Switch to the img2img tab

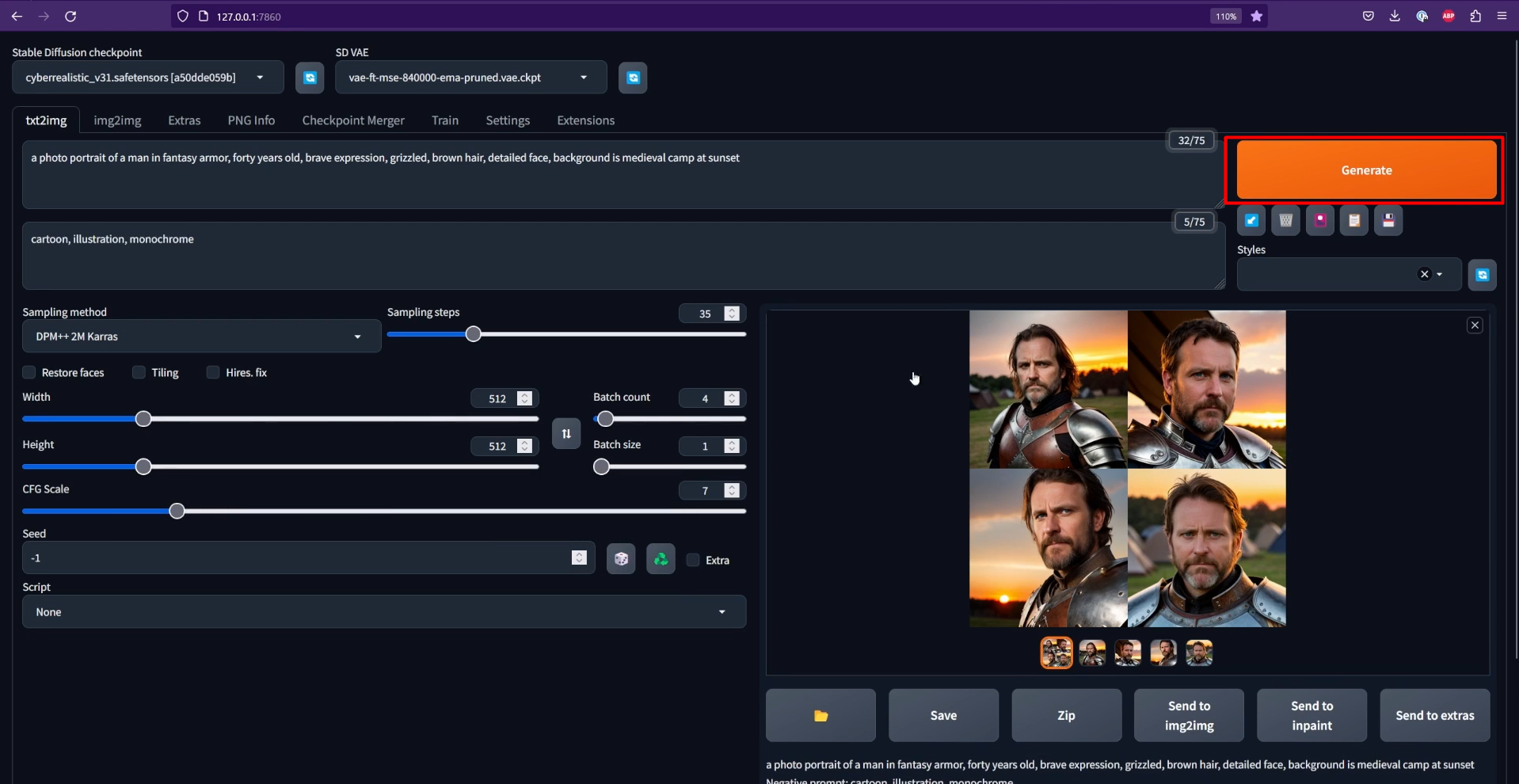point(117,120)
